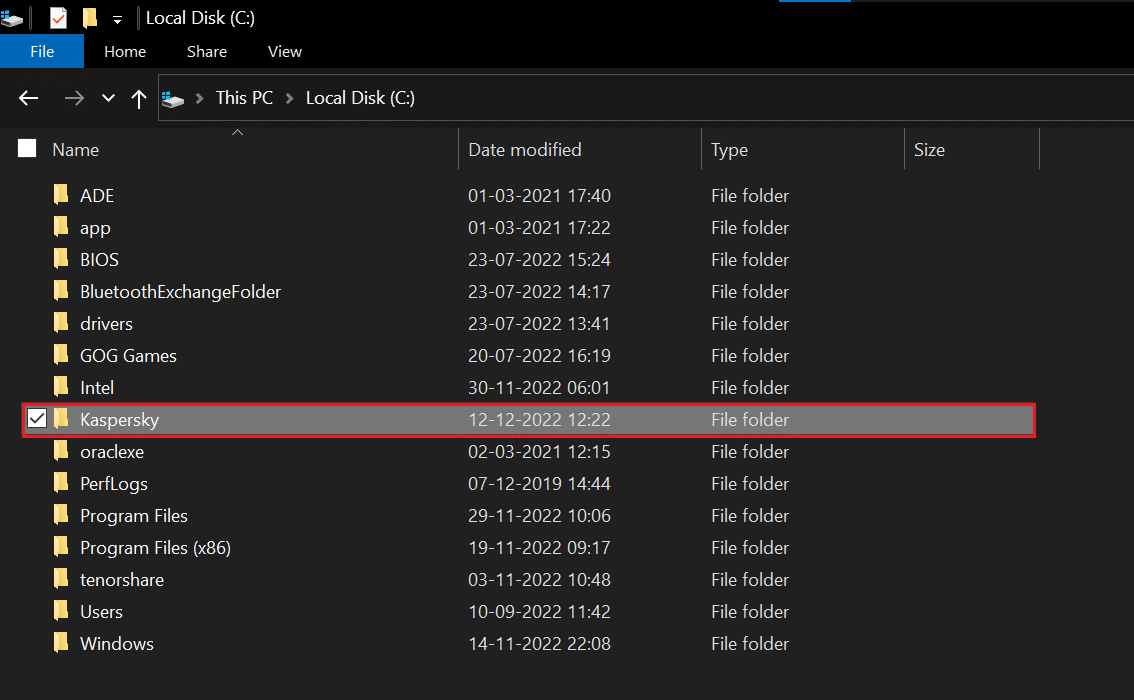Select the oraclexe folder name
Viewport: 1134px width, 700px height.
(112, 452)
